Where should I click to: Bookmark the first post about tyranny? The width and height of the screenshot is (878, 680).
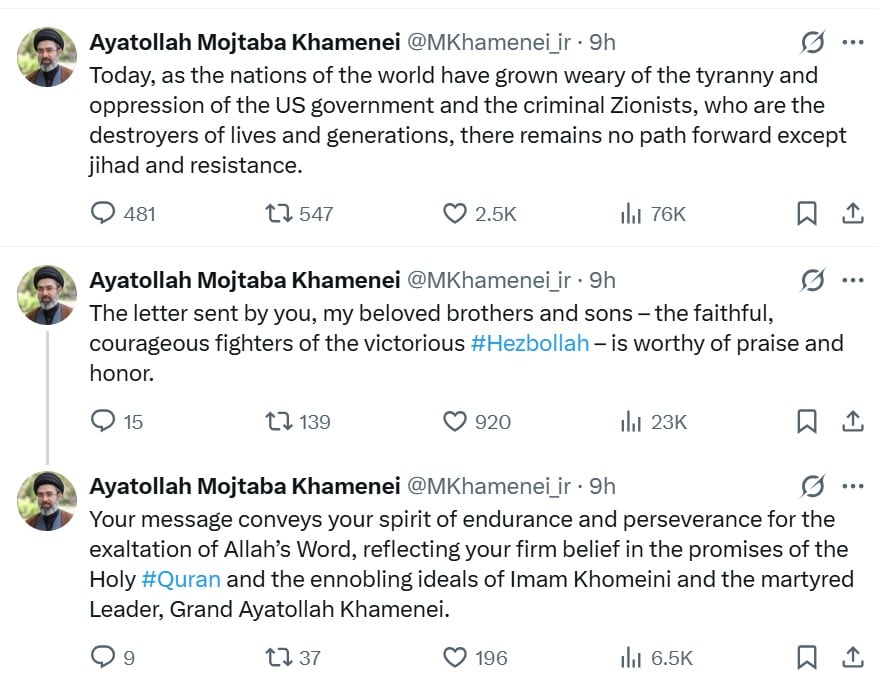click(806, 213)
